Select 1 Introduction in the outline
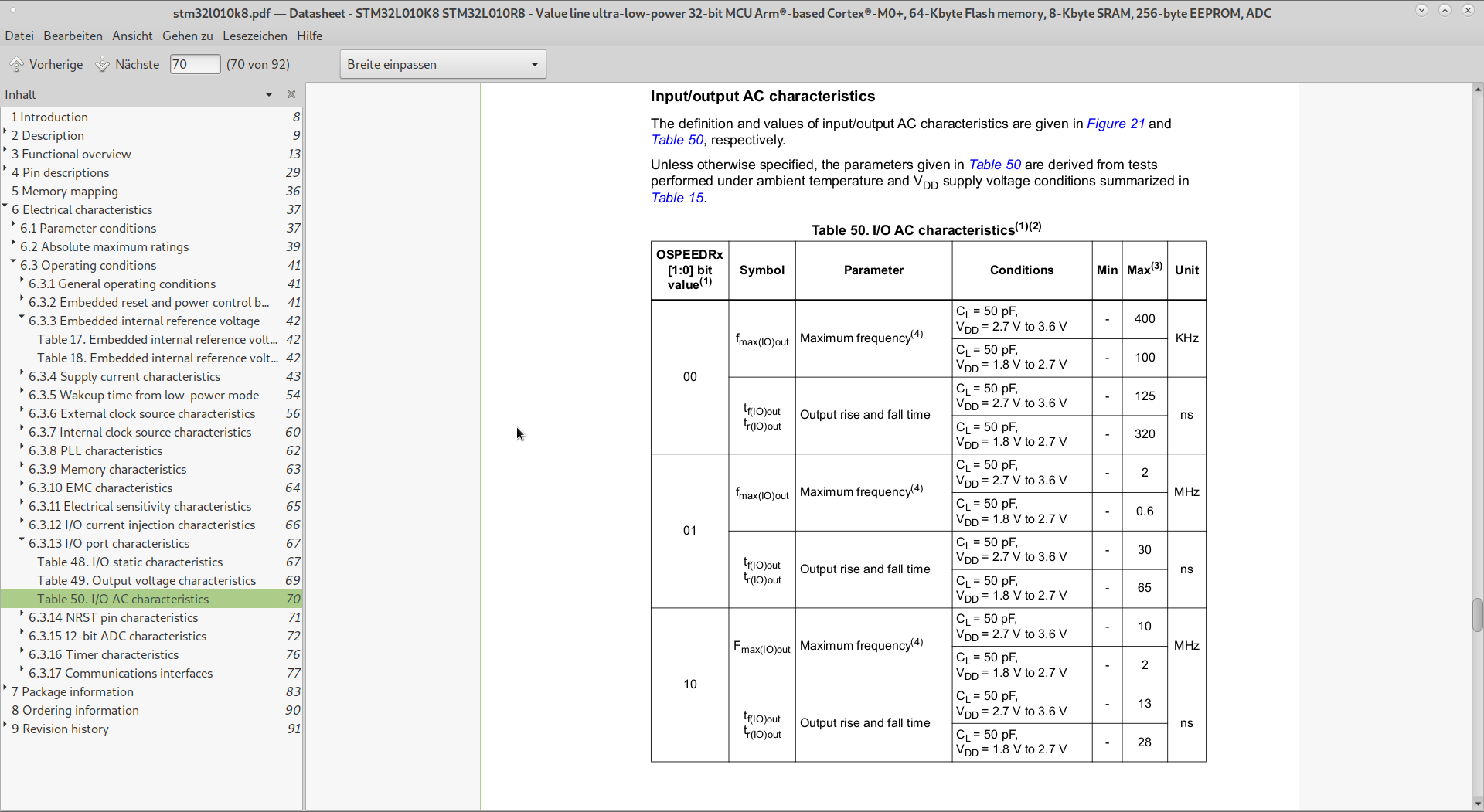The image size is (1484, 812). click(x=151, y=117)
